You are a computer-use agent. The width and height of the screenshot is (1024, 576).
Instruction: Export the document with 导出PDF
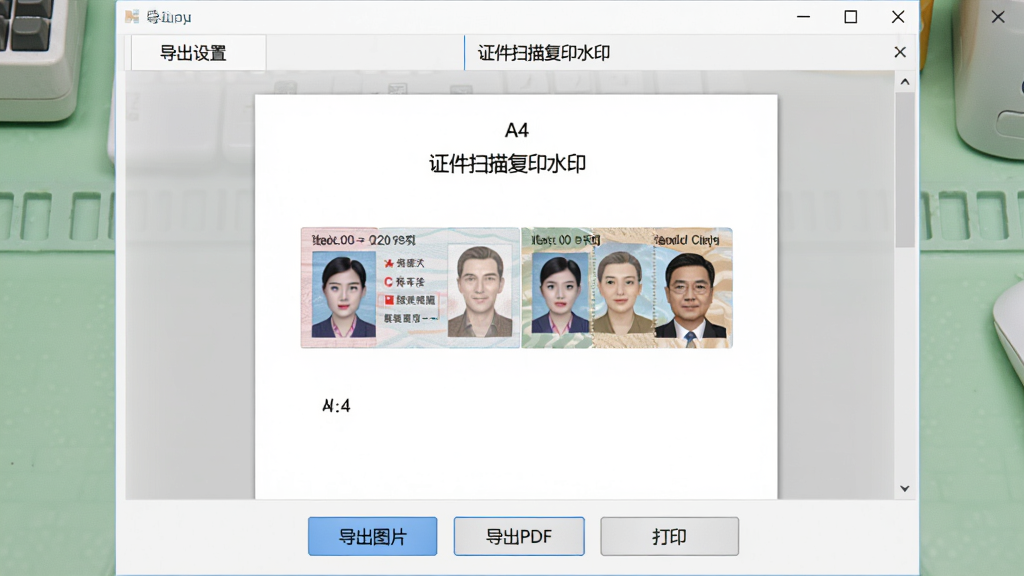click(519, 536)
